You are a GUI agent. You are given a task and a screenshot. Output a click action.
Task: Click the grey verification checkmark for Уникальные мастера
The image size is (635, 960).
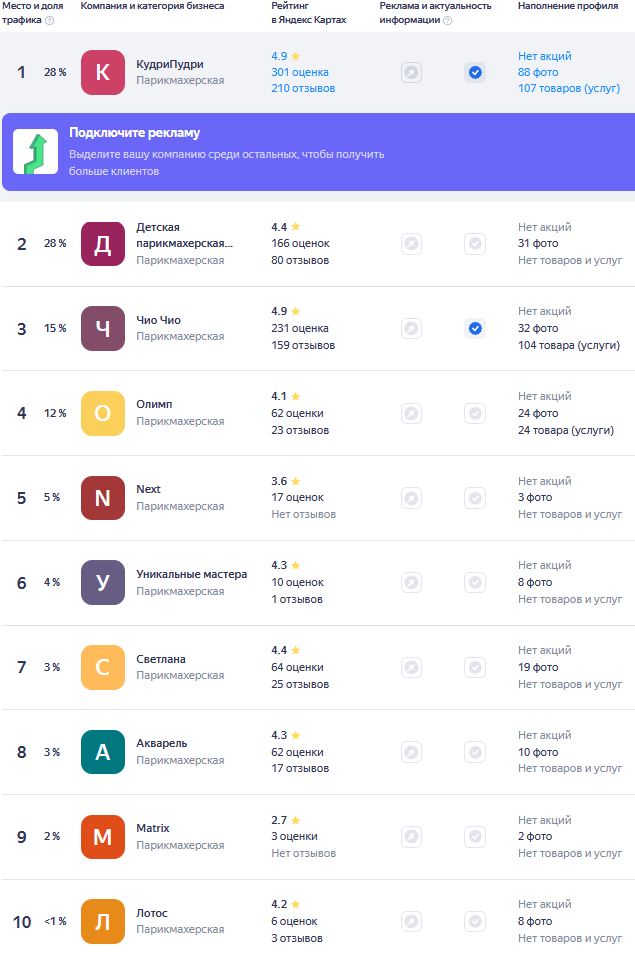pyautogui.click(x=475, y=583)
